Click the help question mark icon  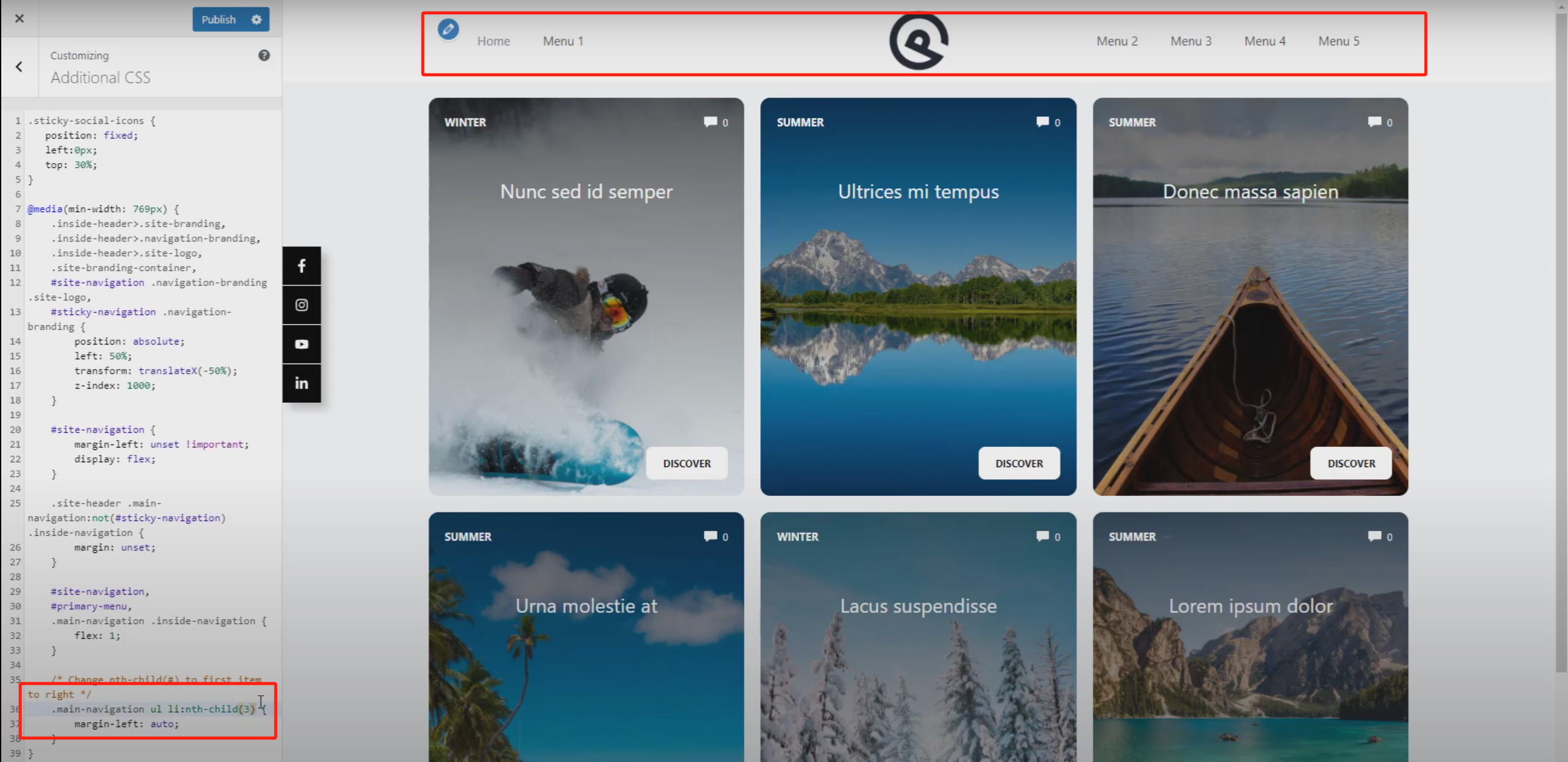coord(263,55)
